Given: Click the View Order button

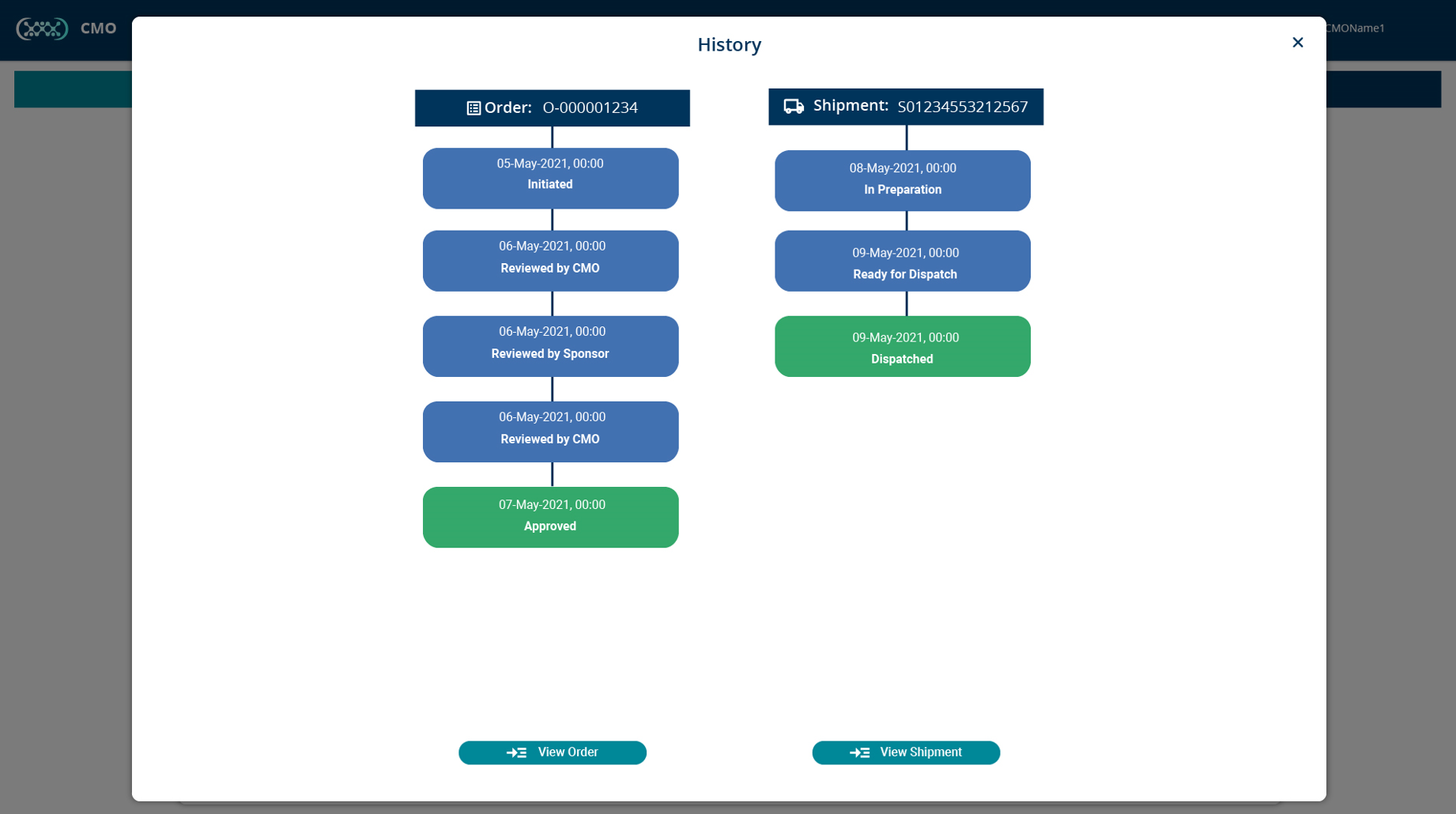Looking at the screenshot, I should [x=553, y=752].
